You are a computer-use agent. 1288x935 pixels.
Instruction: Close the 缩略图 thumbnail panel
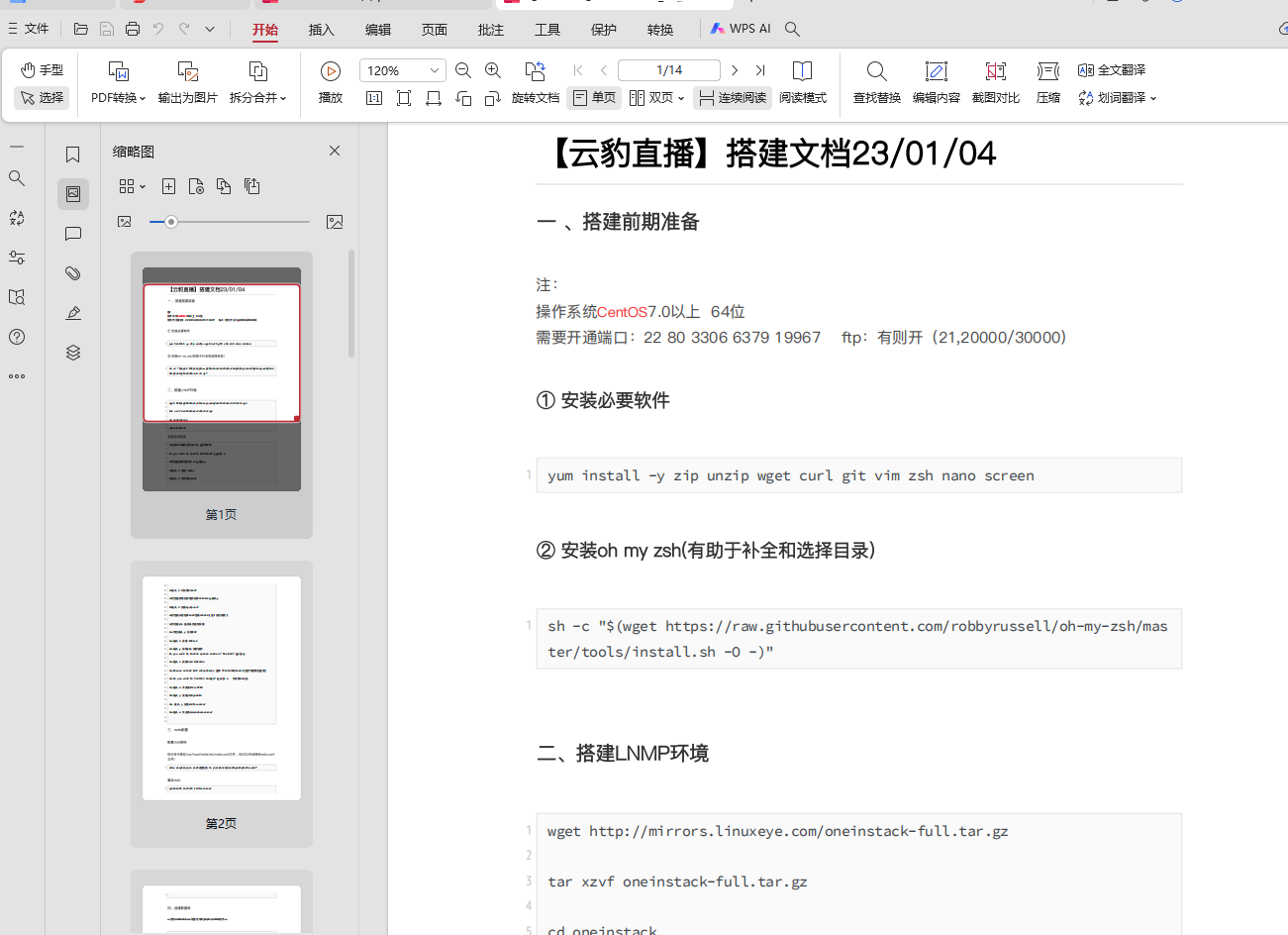point(335,151)
